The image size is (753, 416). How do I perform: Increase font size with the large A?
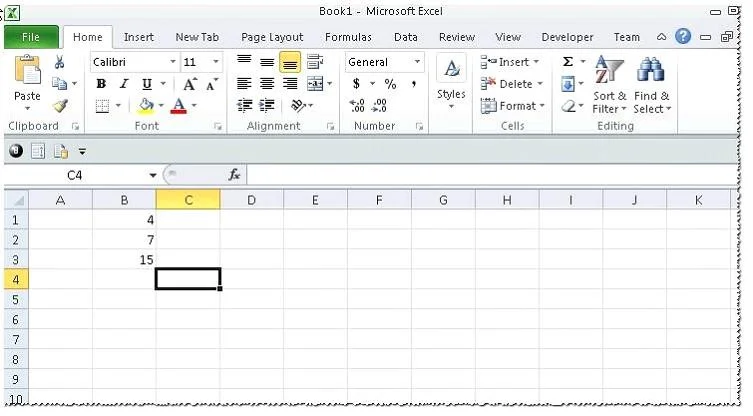click(190, 84)
